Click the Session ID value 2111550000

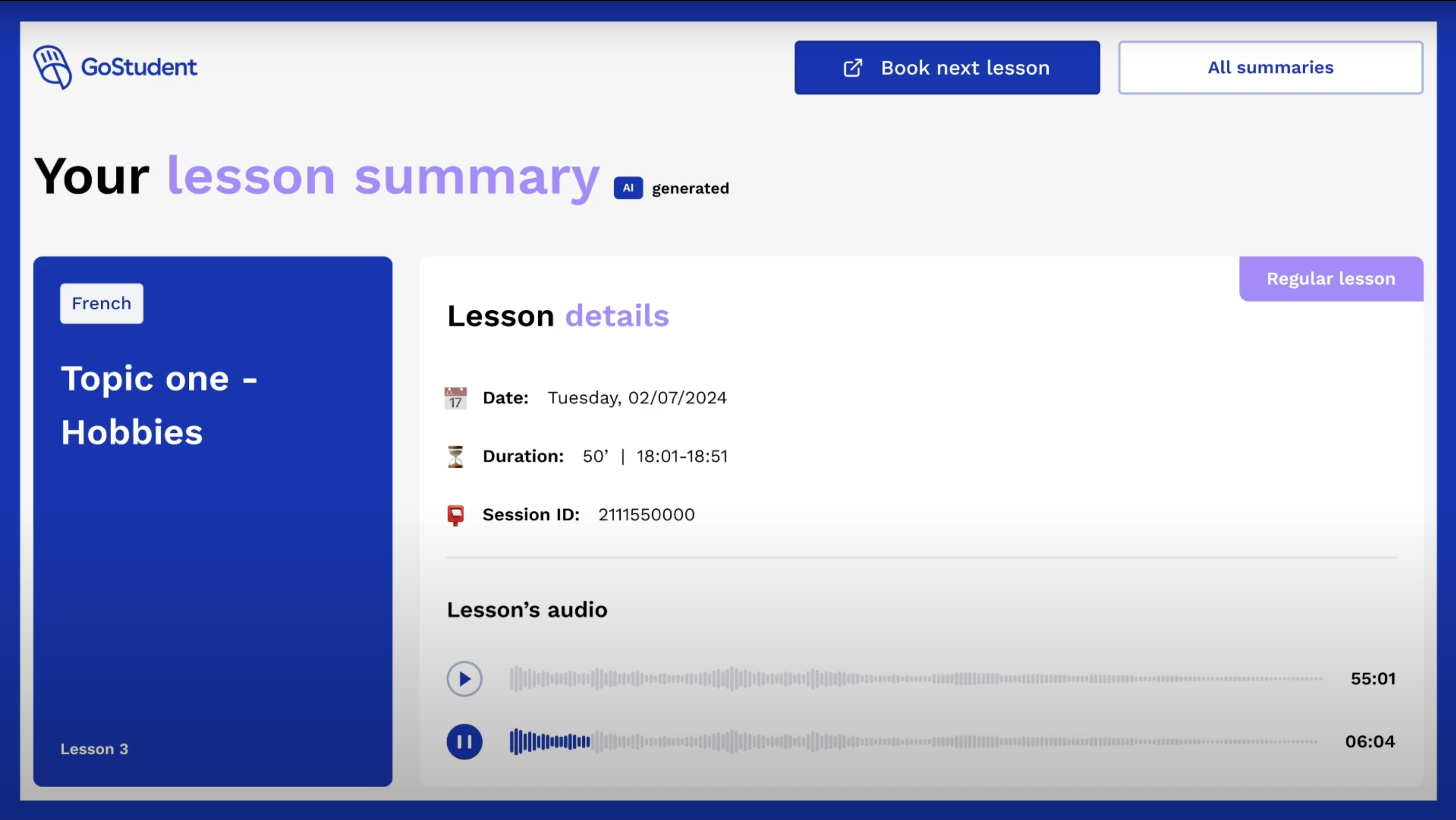[646, 514]
